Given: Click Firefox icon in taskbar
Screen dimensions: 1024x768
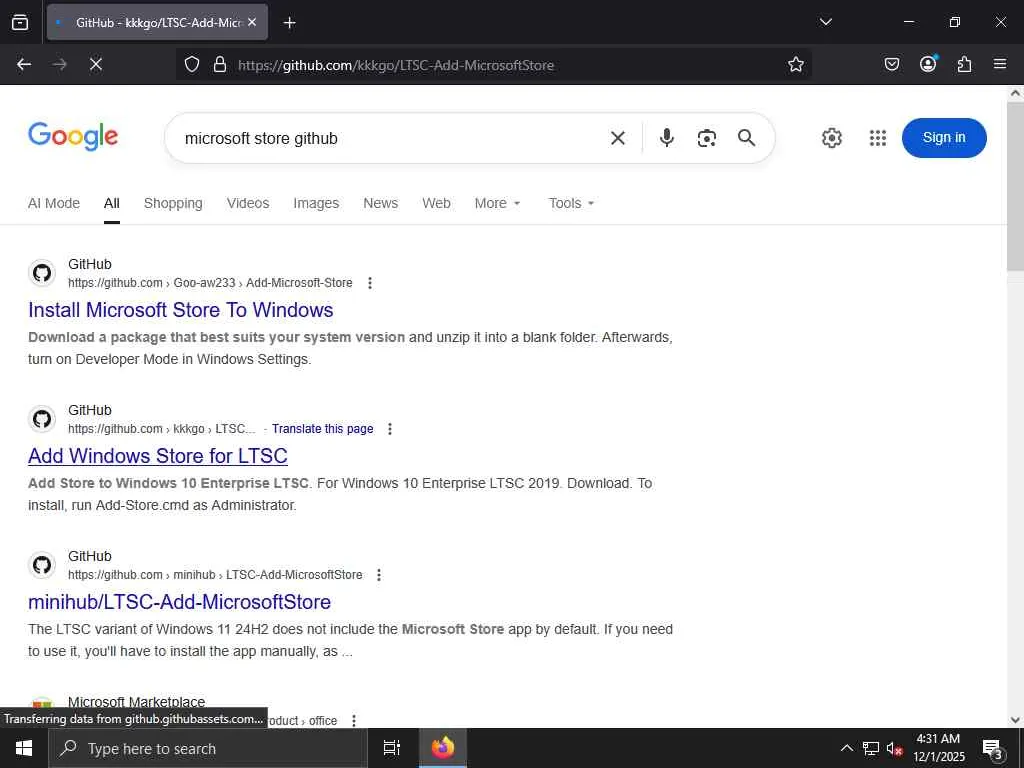Looking at the screenshot, I should (x=442, y=748).
